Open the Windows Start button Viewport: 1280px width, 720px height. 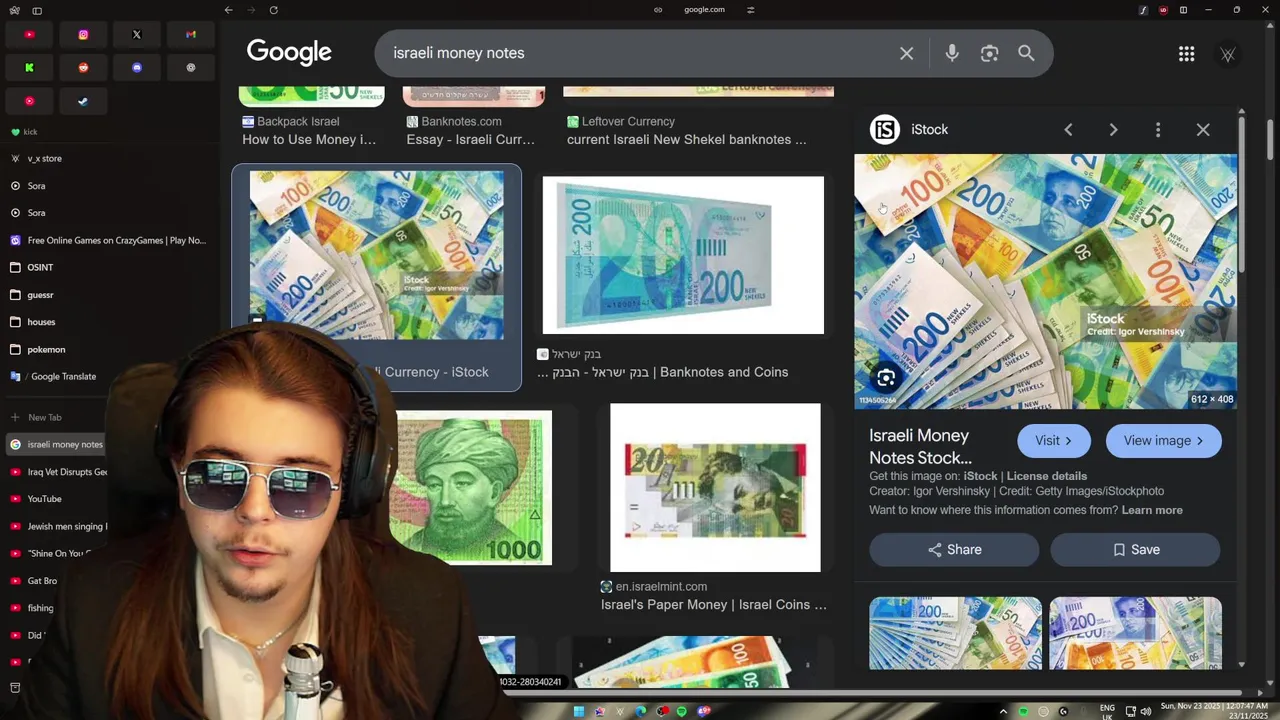[579, 711]
